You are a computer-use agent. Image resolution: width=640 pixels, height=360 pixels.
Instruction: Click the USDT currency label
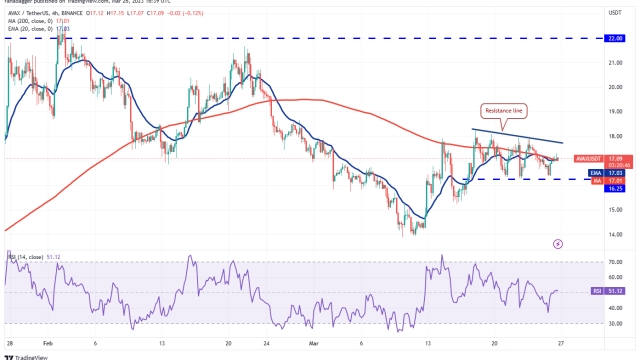pyautogui.click(x=615, y=13)
